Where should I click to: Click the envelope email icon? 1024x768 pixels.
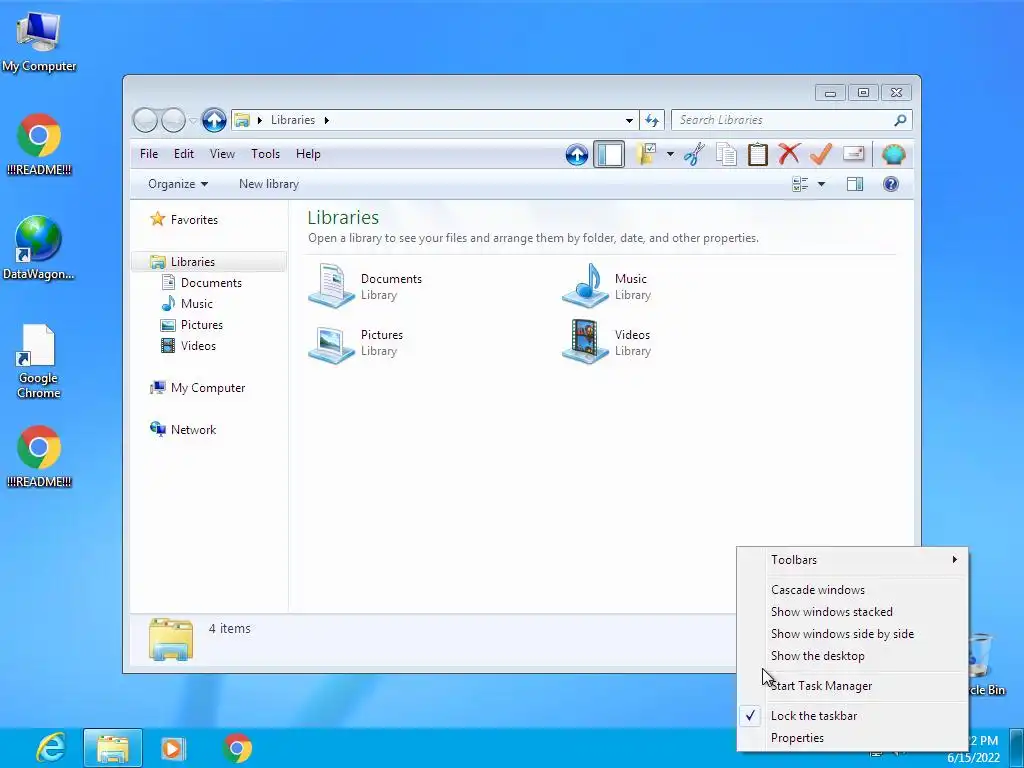854,153
